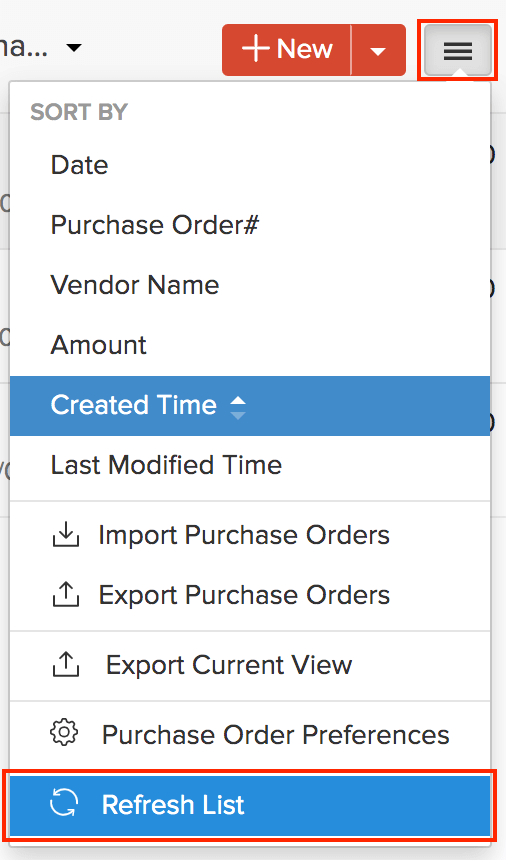This screenshot has height=860, width=506.
Task: Open the hamburger menu button
Action: [458, 50]
